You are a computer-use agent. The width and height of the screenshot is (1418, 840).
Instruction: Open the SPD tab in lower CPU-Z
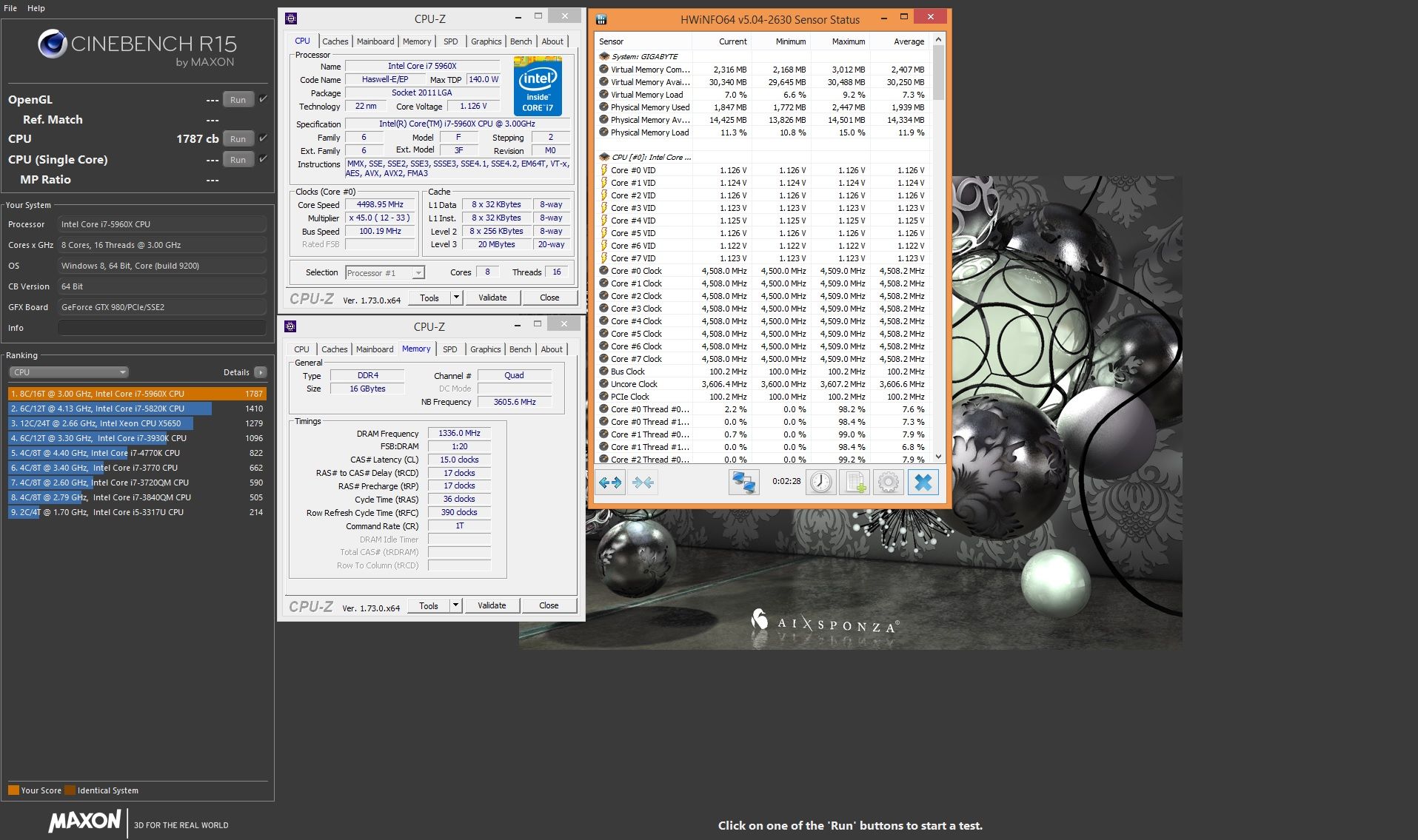pos(449,349)
